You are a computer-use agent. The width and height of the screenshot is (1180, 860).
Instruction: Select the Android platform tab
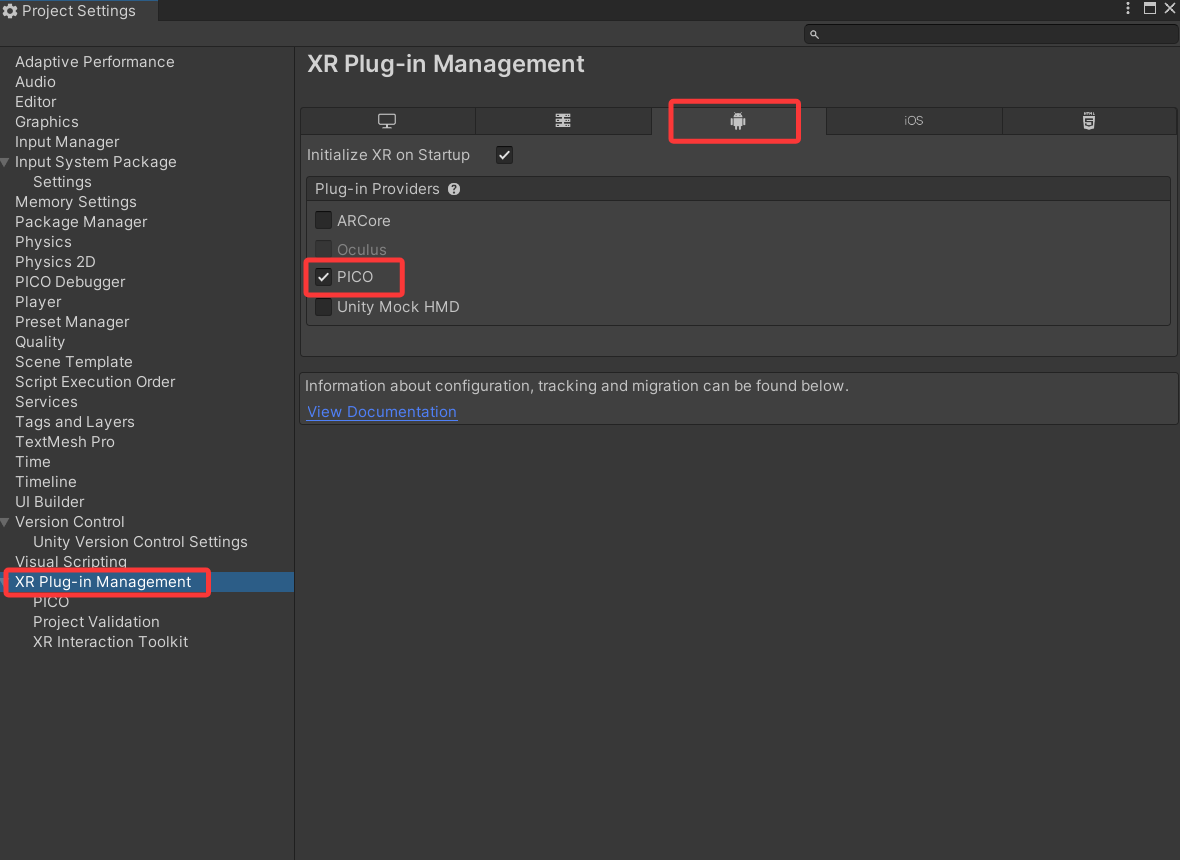click(738, 121)
